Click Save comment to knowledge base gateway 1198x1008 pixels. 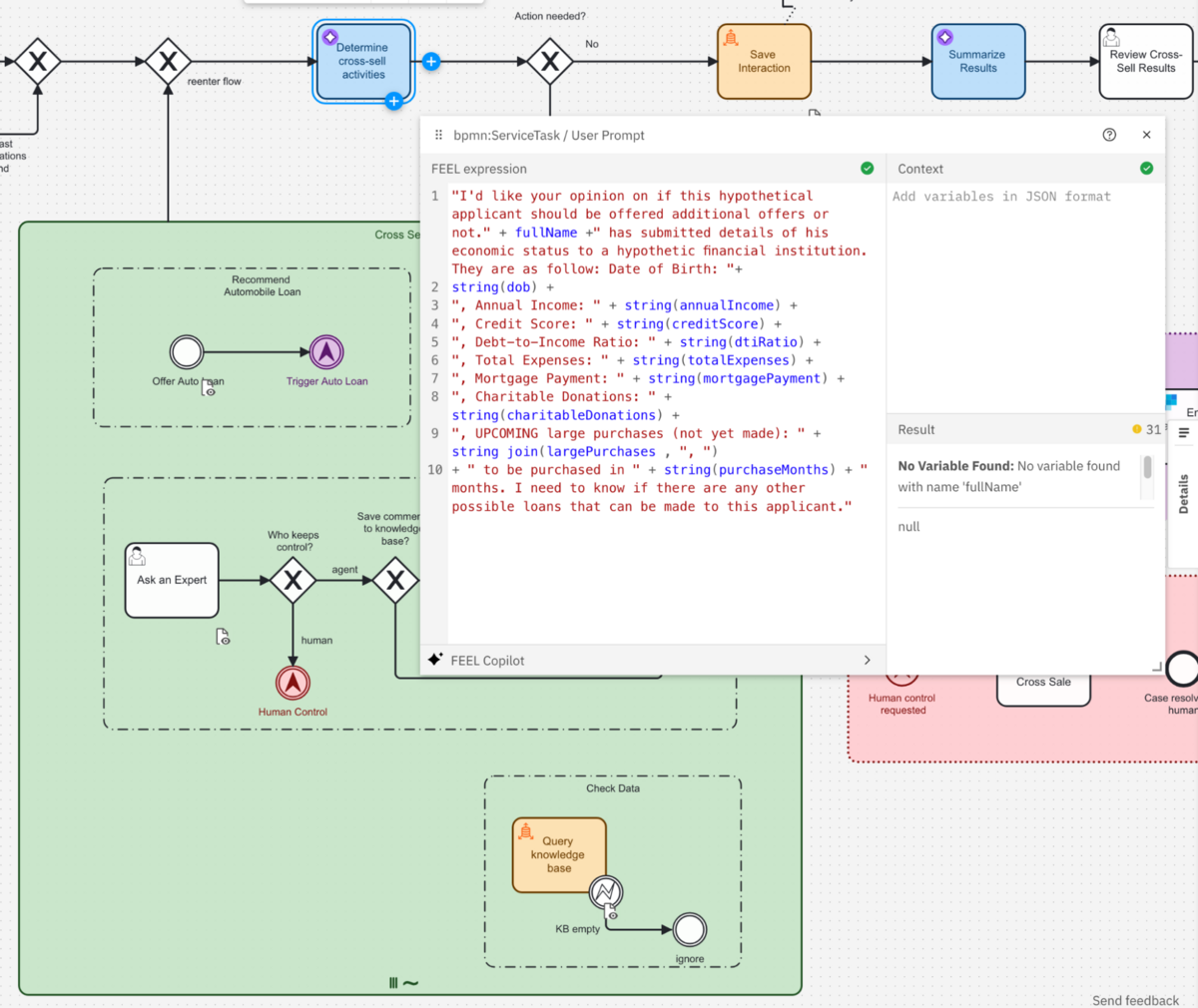pyautogui.click(x=395, y=580)
